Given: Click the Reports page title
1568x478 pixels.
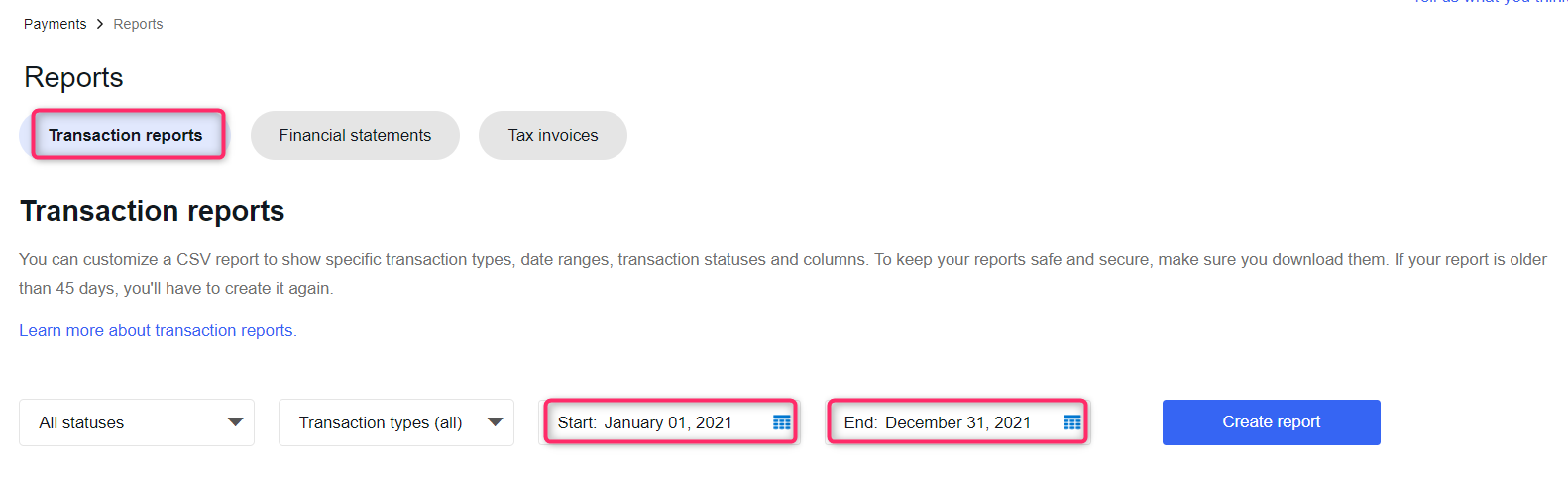Looking at the screenshot, I should click(x=73, y=77).
